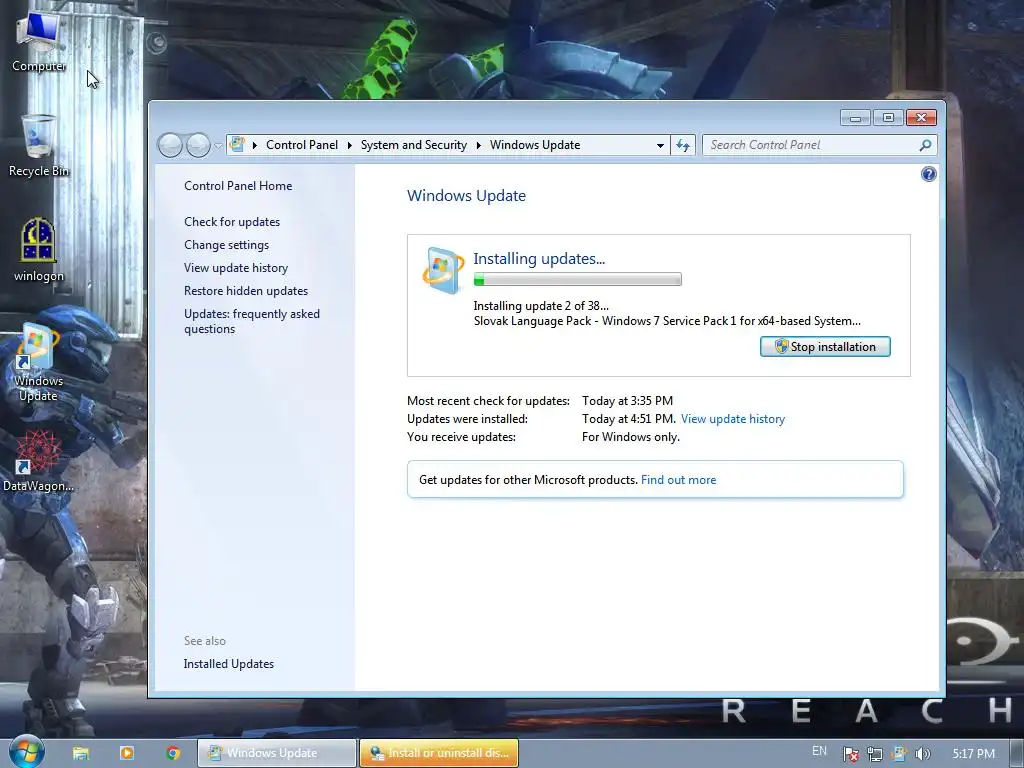Open Updates: frequently asked questions

pos(251,321)
